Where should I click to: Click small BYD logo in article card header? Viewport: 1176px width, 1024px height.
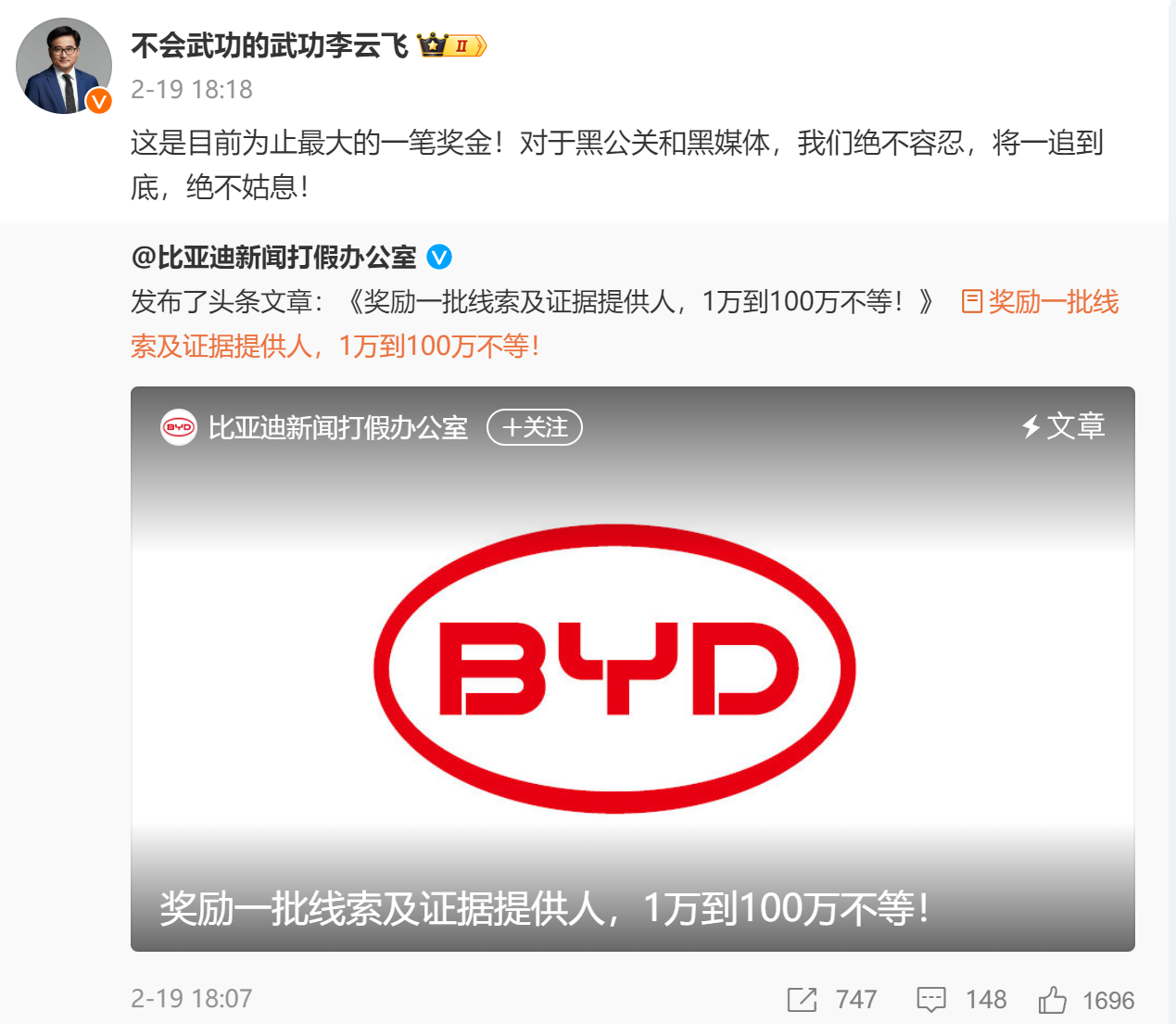[178, 427]
